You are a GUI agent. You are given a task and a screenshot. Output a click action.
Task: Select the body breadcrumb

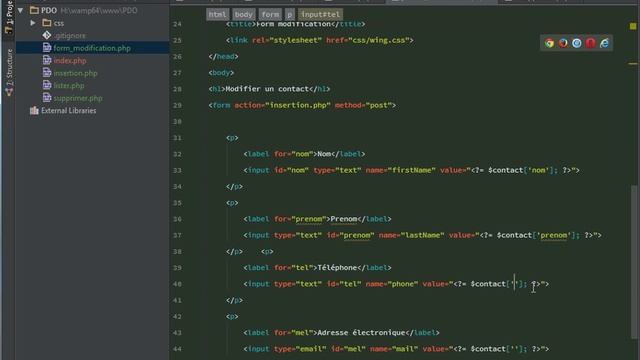tap(244, 14)
